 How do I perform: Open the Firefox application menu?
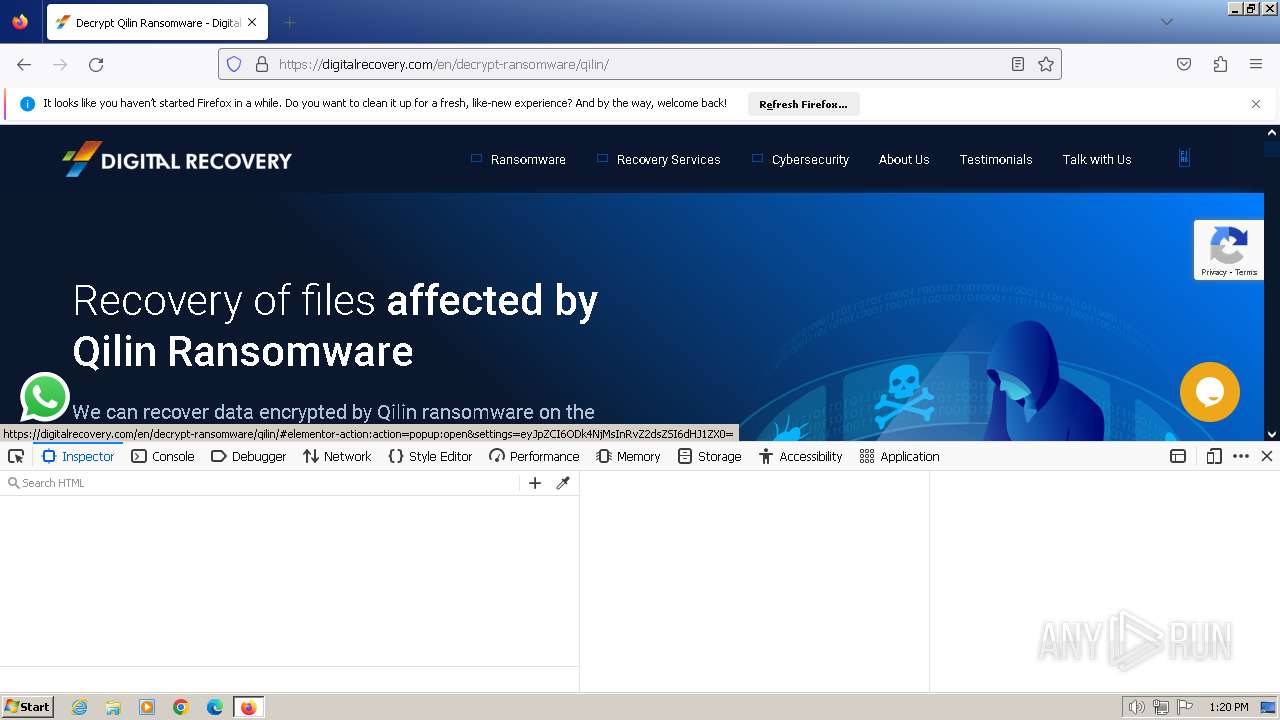click(x=1256, y=64)
